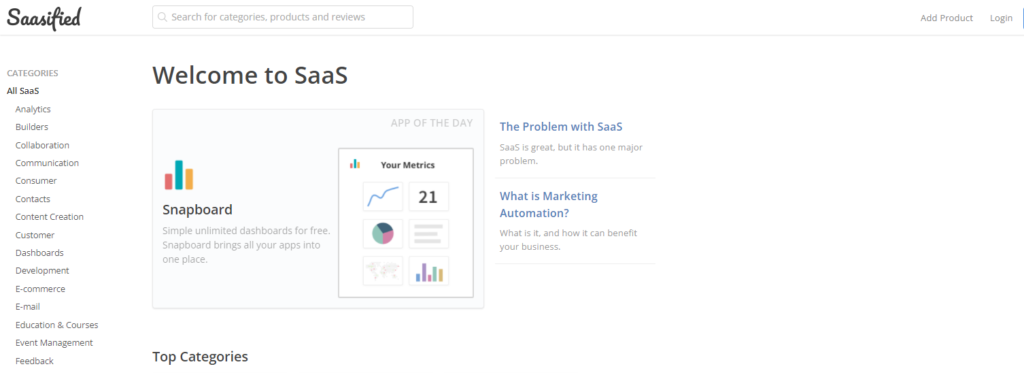Click small logo beside Your Metrics
The height and width of the screenshot is (373, 1024).
(x=355, y=164)
